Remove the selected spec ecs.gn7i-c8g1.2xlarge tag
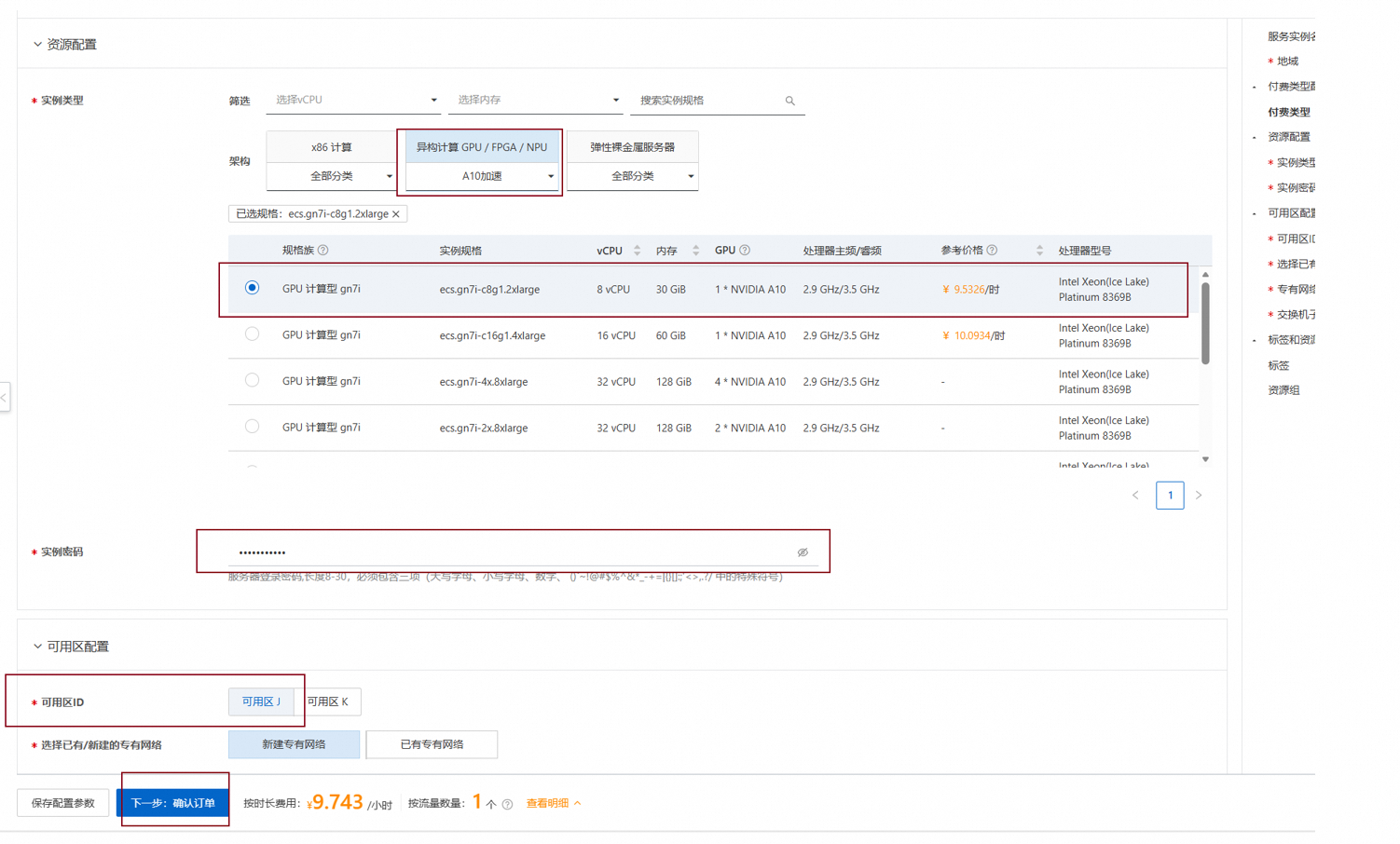The height and width of the screenshot is (844, 1400). click(396, 214)
